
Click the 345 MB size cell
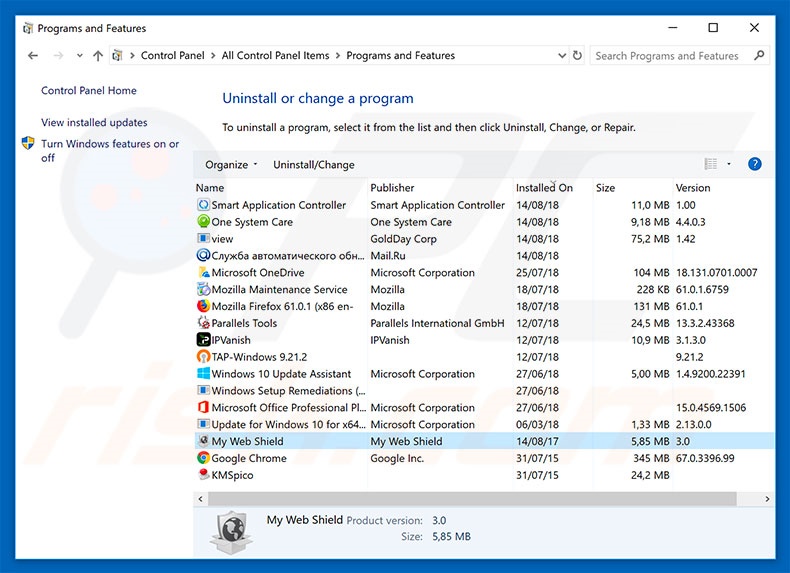(651, 458)
